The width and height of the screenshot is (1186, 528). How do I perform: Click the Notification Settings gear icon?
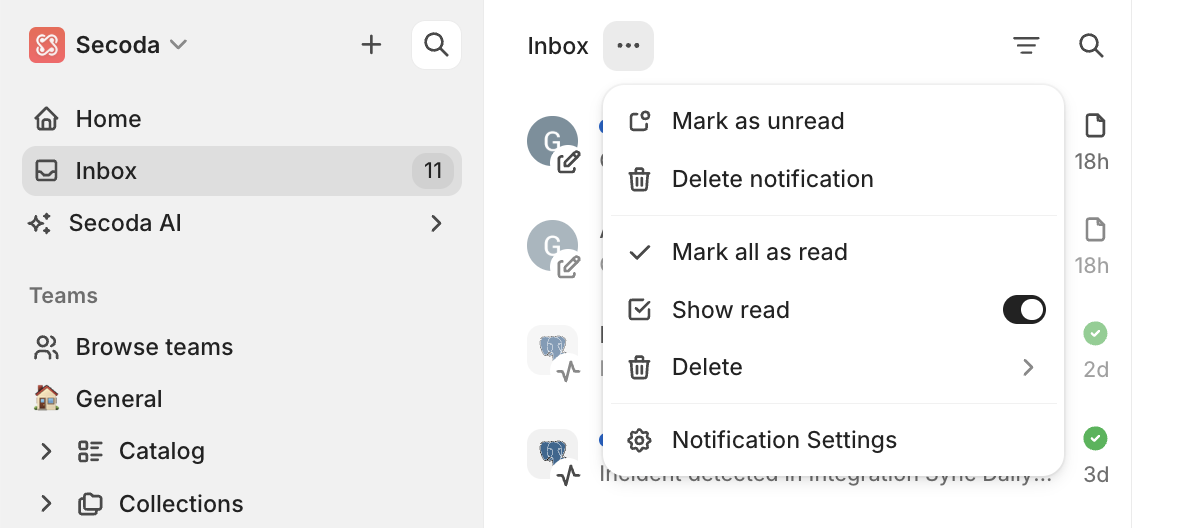(x=639, y=440)
